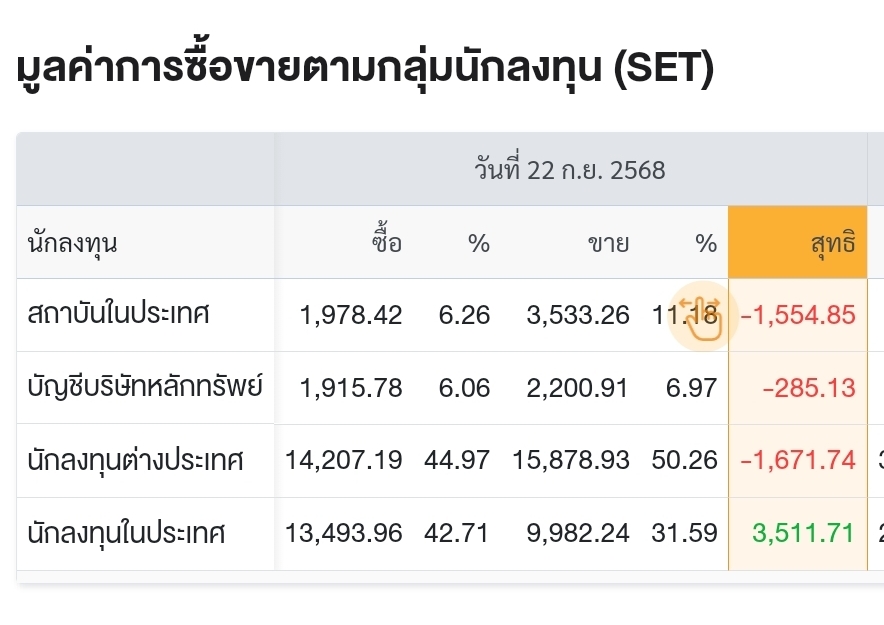Click the ขาย column header
The image size is (884, 625).
608,243
